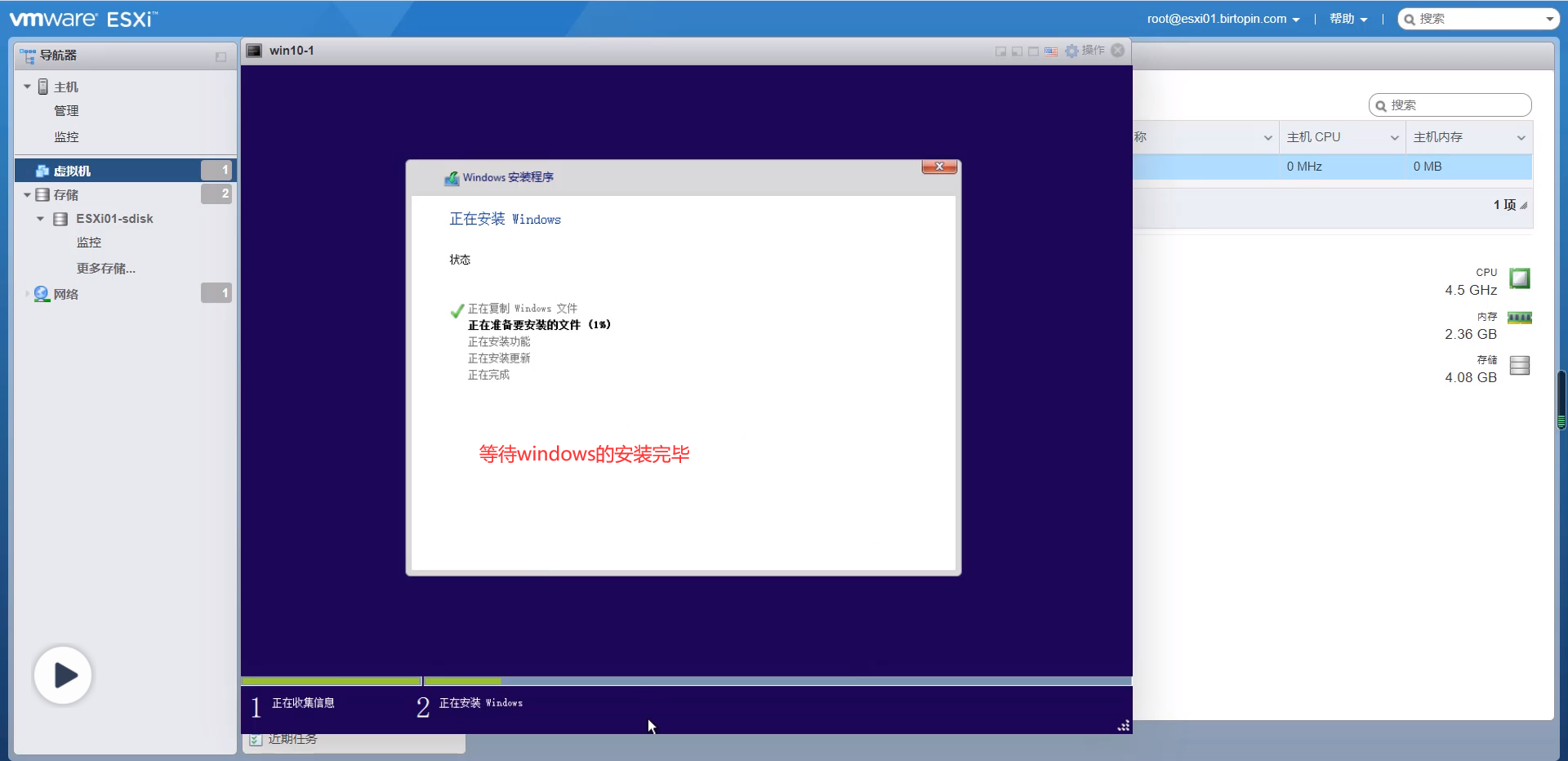Expand the 网络 tree node
The height and width of the screenshot is (761, 1568).
[x=27, y=294]
